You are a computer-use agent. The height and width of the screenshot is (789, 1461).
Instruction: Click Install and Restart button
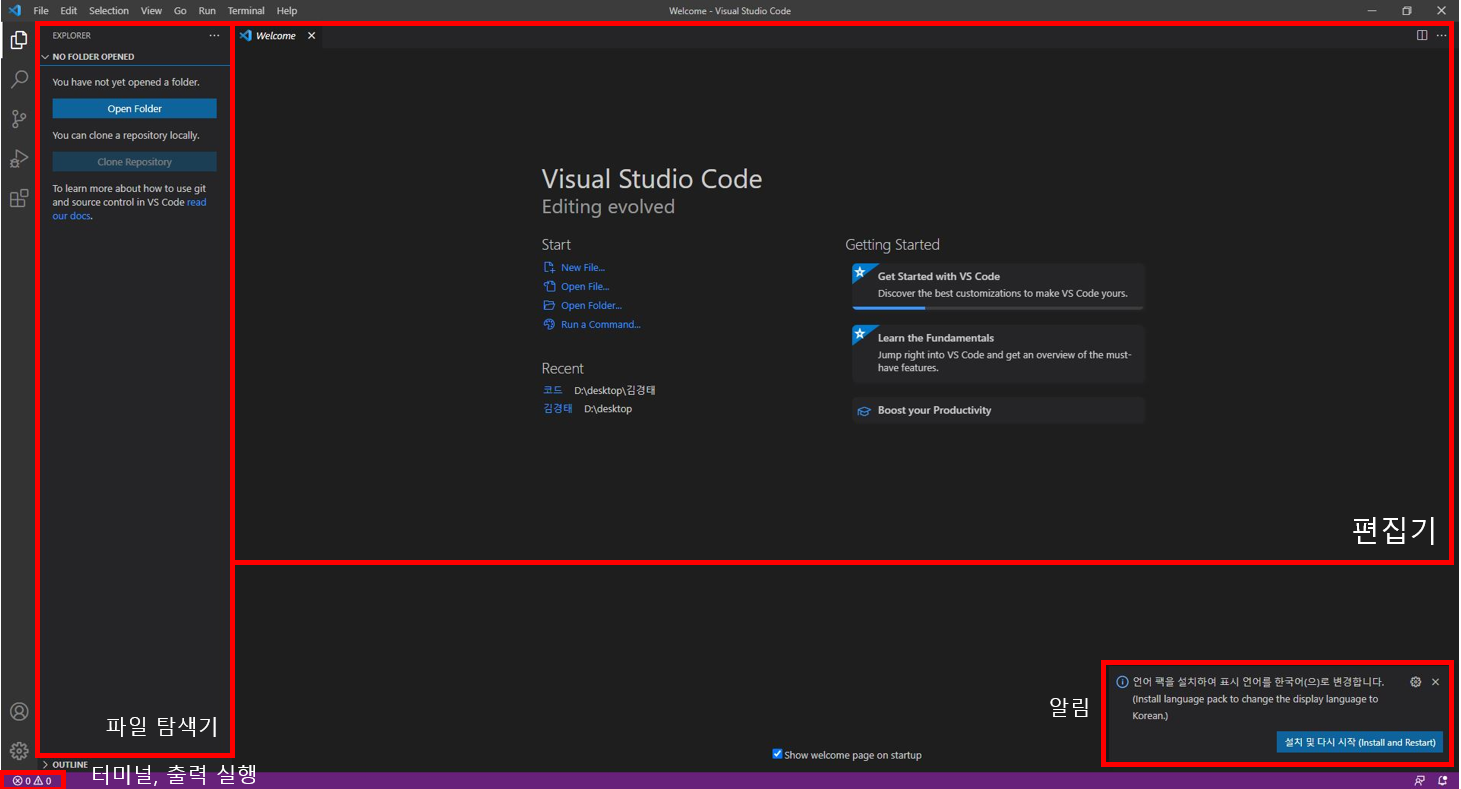pyautogui.click(x=1360, y=742)
